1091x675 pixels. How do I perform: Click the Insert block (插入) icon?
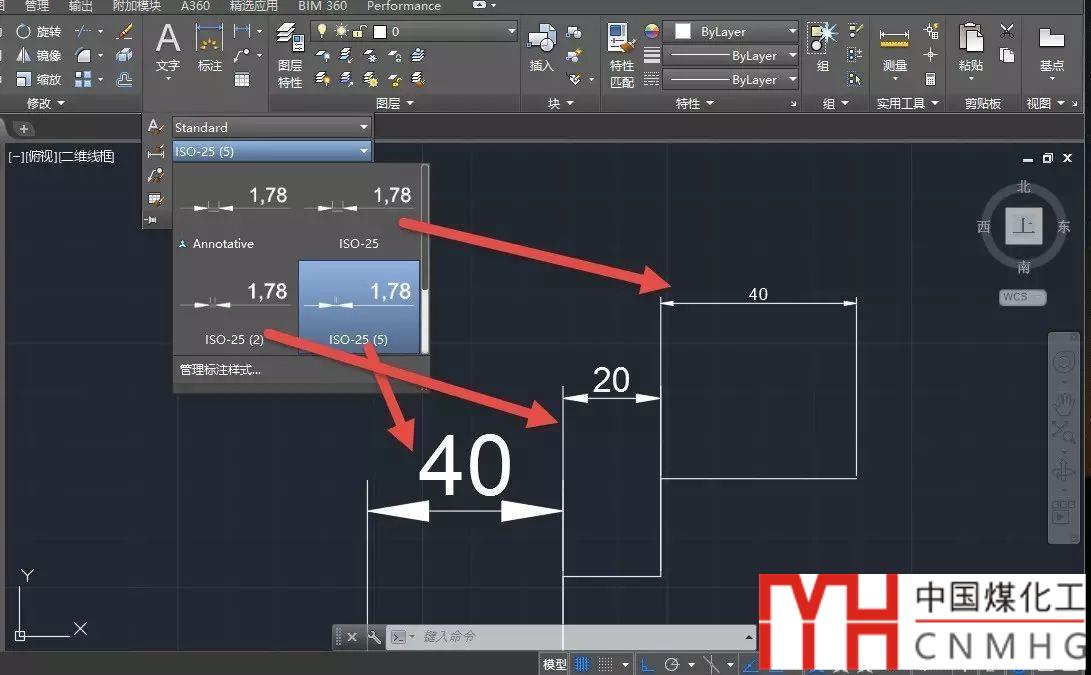(541, 50)
